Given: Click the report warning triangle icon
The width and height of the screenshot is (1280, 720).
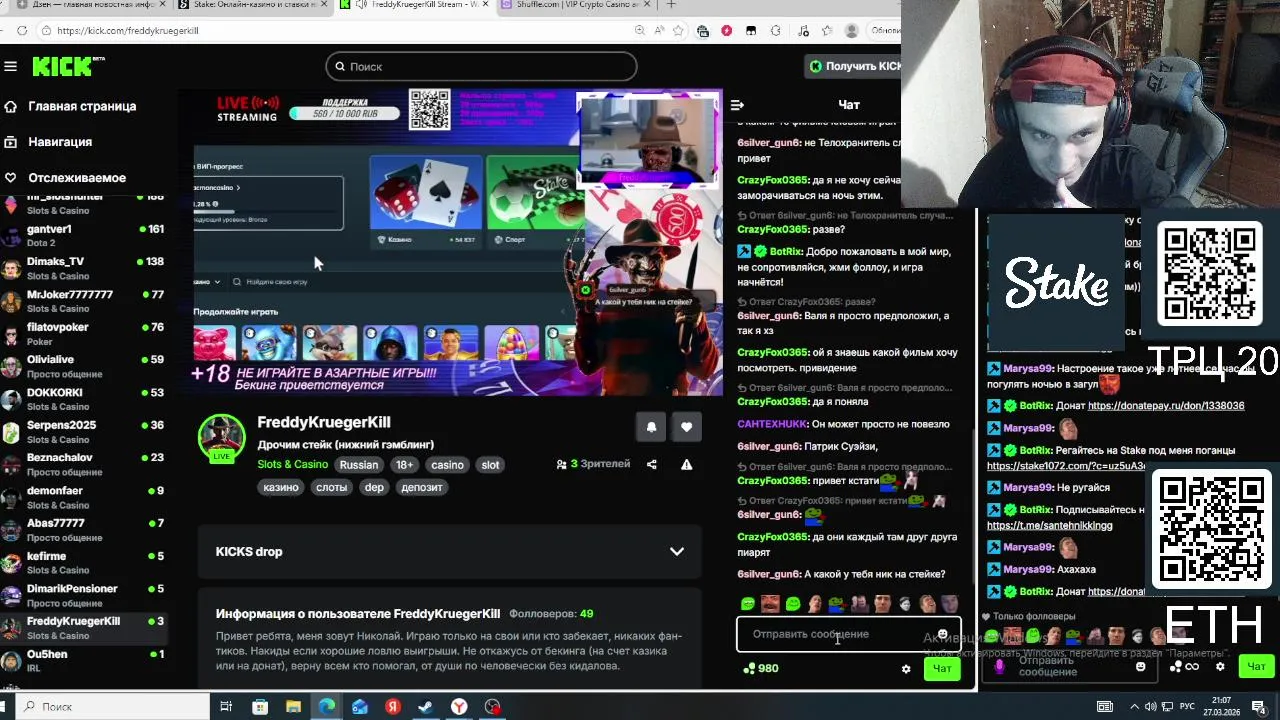Looking at the screenshot, I should [686, 464].
